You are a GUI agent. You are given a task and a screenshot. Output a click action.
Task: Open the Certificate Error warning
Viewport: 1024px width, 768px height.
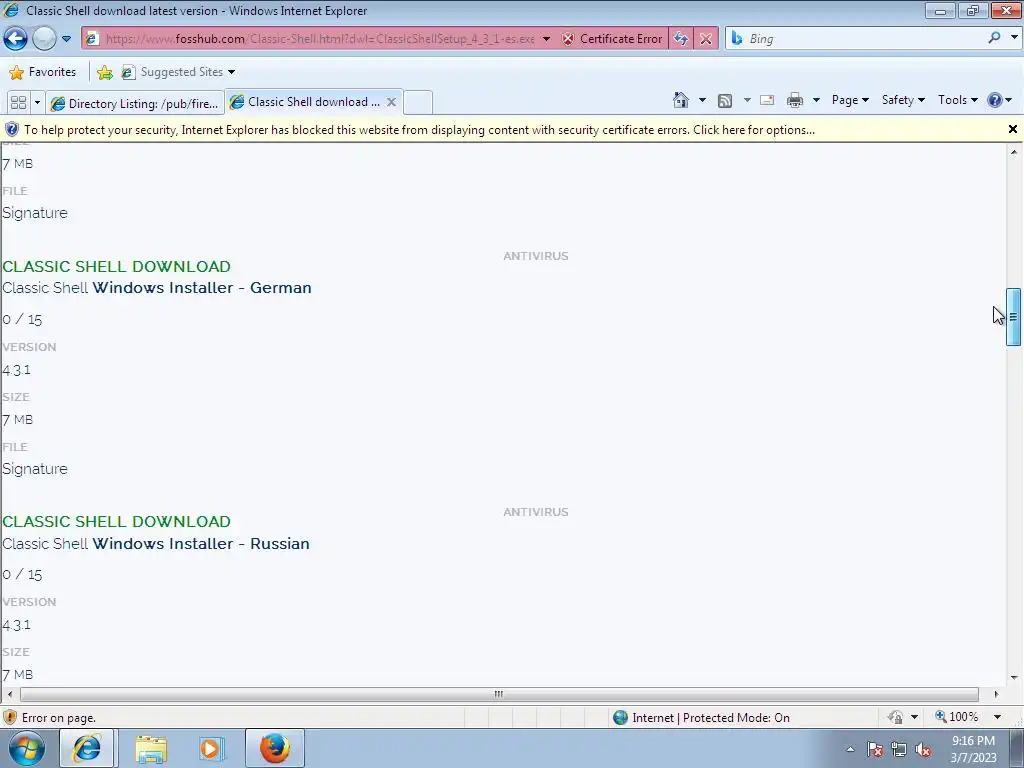[x=613, y=39]
